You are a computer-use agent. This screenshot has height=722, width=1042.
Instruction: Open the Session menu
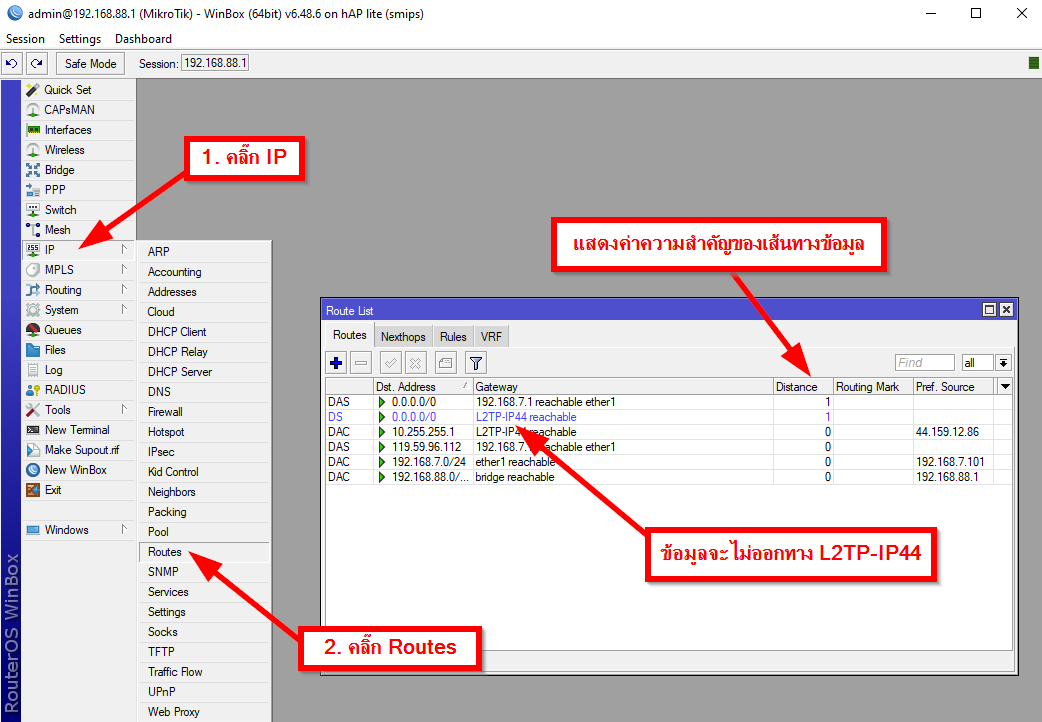click(25, 39)
